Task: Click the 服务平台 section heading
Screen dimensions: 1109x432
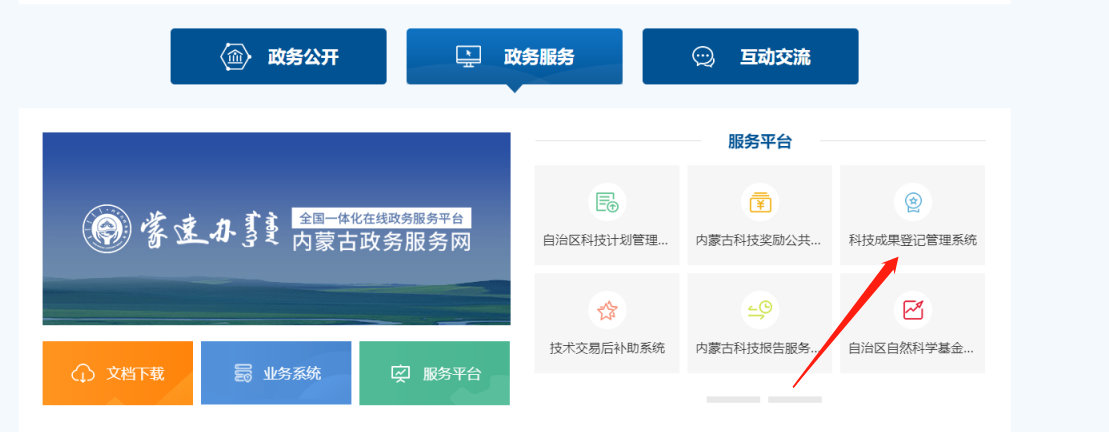Action: pyautogui.click(x=760, y=141)
